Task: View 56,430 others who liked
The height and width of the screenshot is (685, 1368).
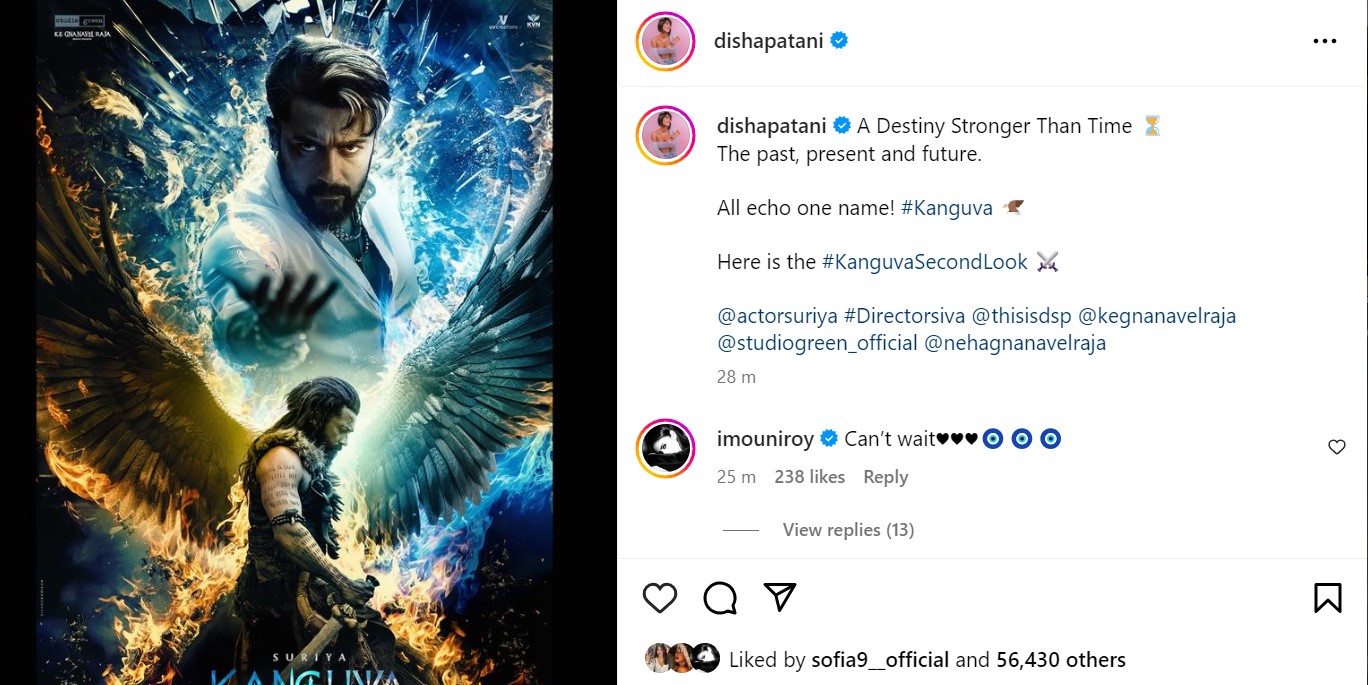Action: (x=1062, y=660)
